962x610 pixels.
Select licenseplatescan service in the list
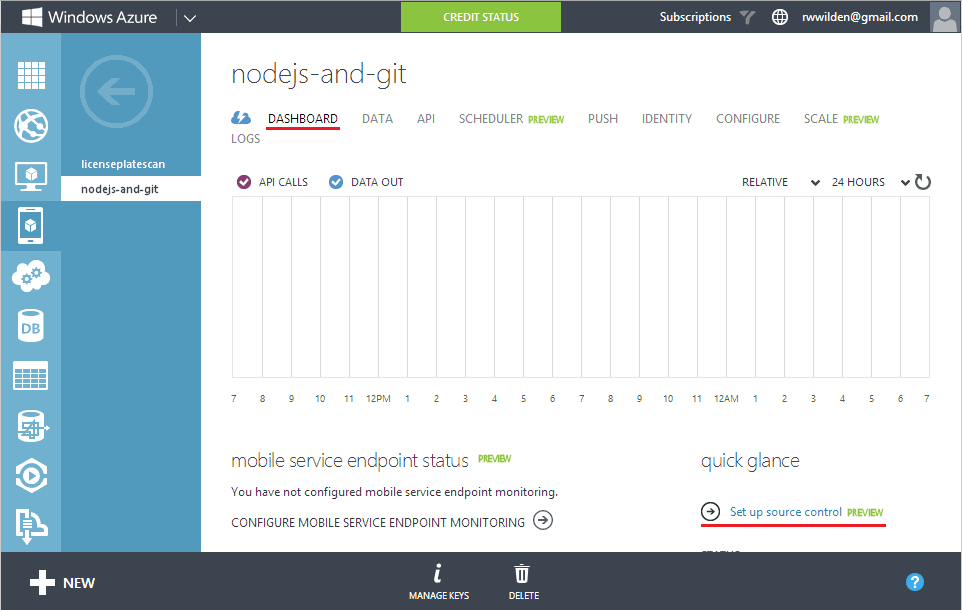pos(122,164)
